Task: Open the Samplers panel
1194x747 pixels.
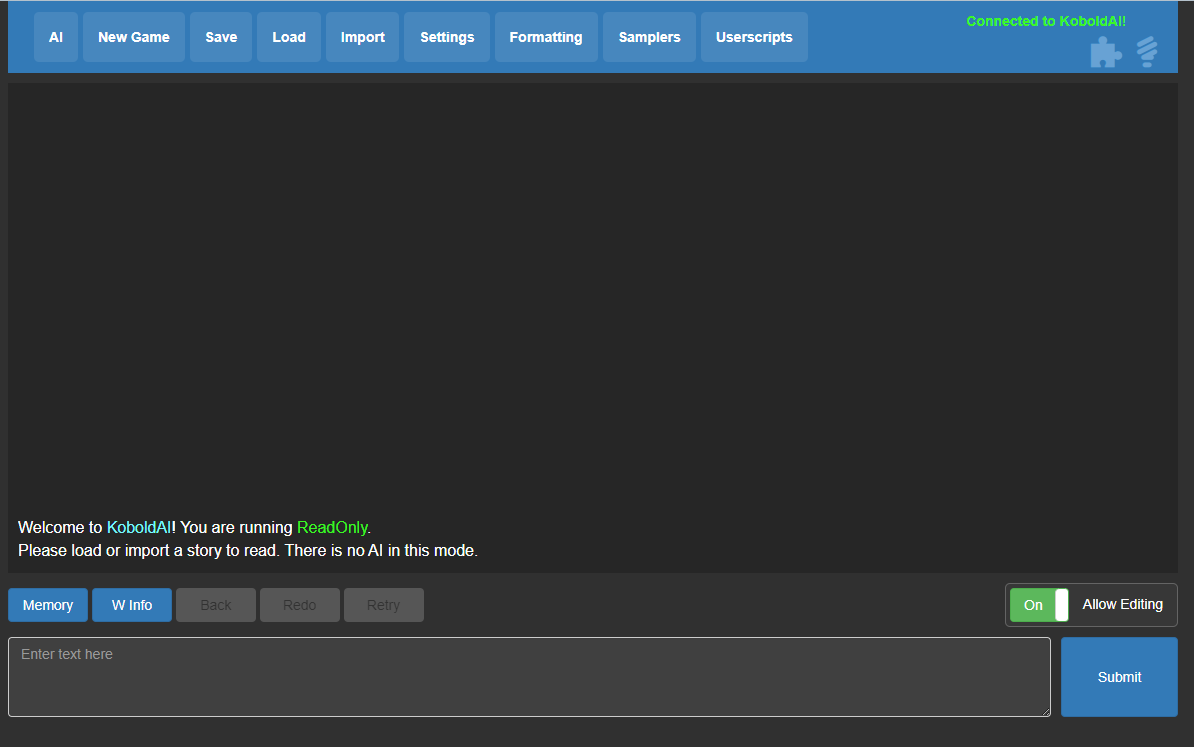Action: pyautogui.click(x=650, y=37)
